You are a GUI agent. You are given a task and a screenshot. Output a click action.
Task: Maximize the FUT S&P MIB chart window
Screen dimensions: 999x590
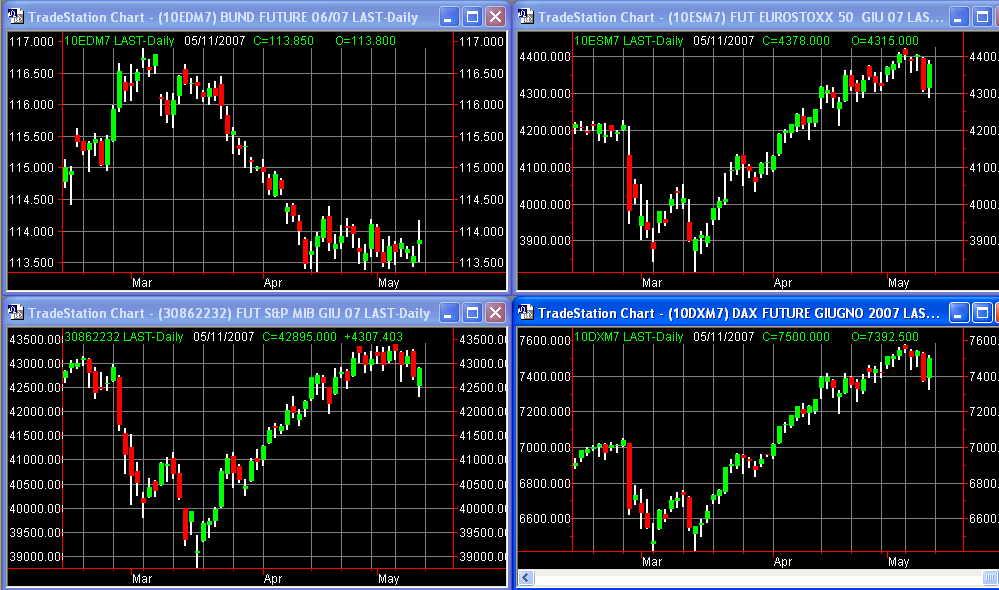point(472,313)
